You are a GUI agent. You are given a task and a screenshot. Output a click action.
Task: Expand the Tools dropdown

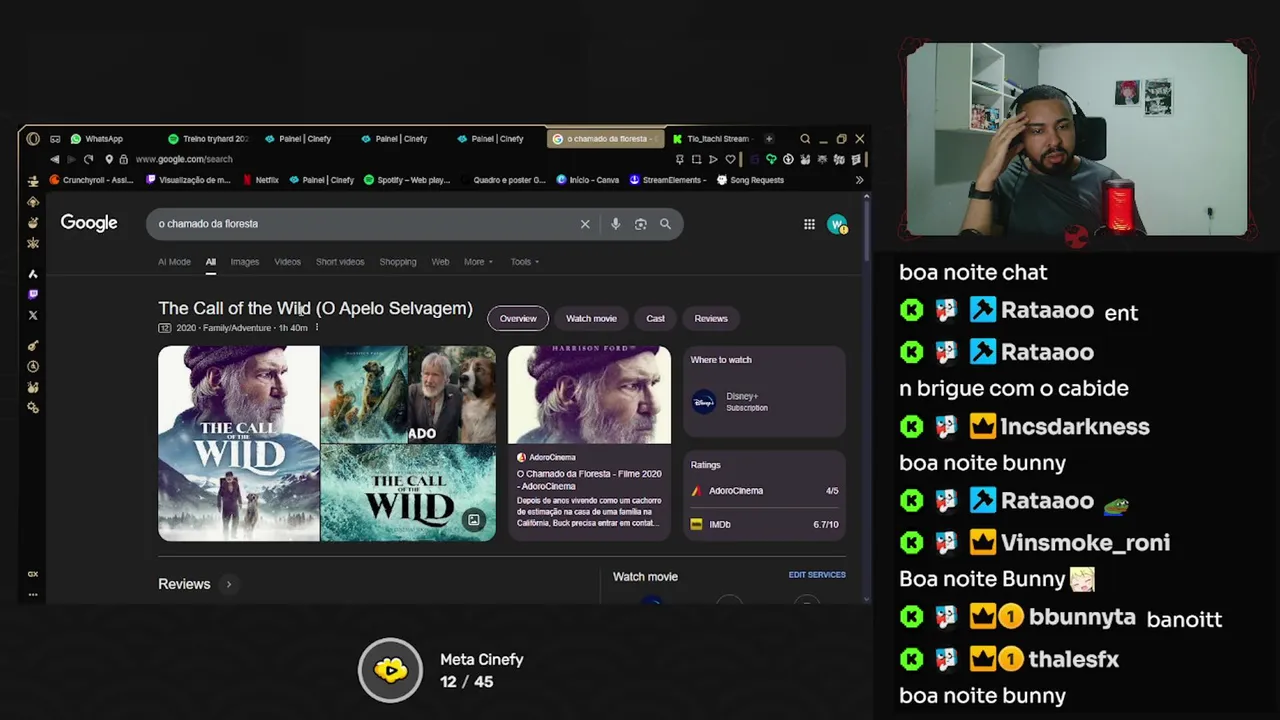525,262
